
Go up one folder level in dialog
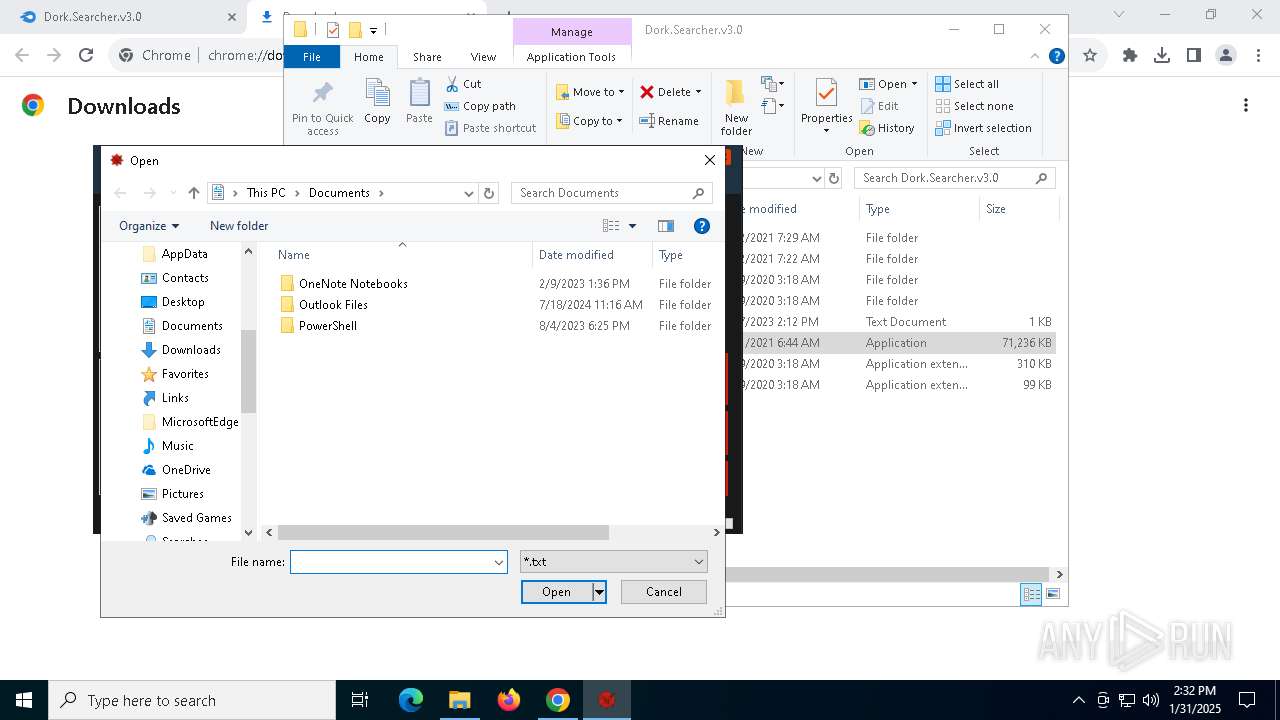[194, 193]
